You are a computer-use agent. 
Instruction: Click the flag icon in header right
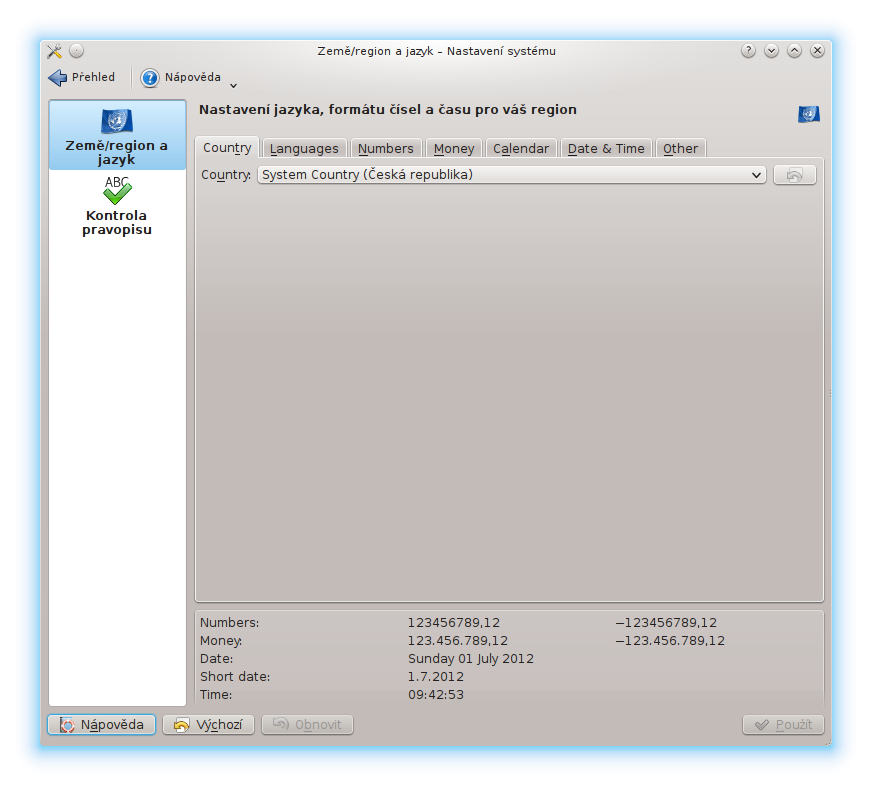[808, 114]
